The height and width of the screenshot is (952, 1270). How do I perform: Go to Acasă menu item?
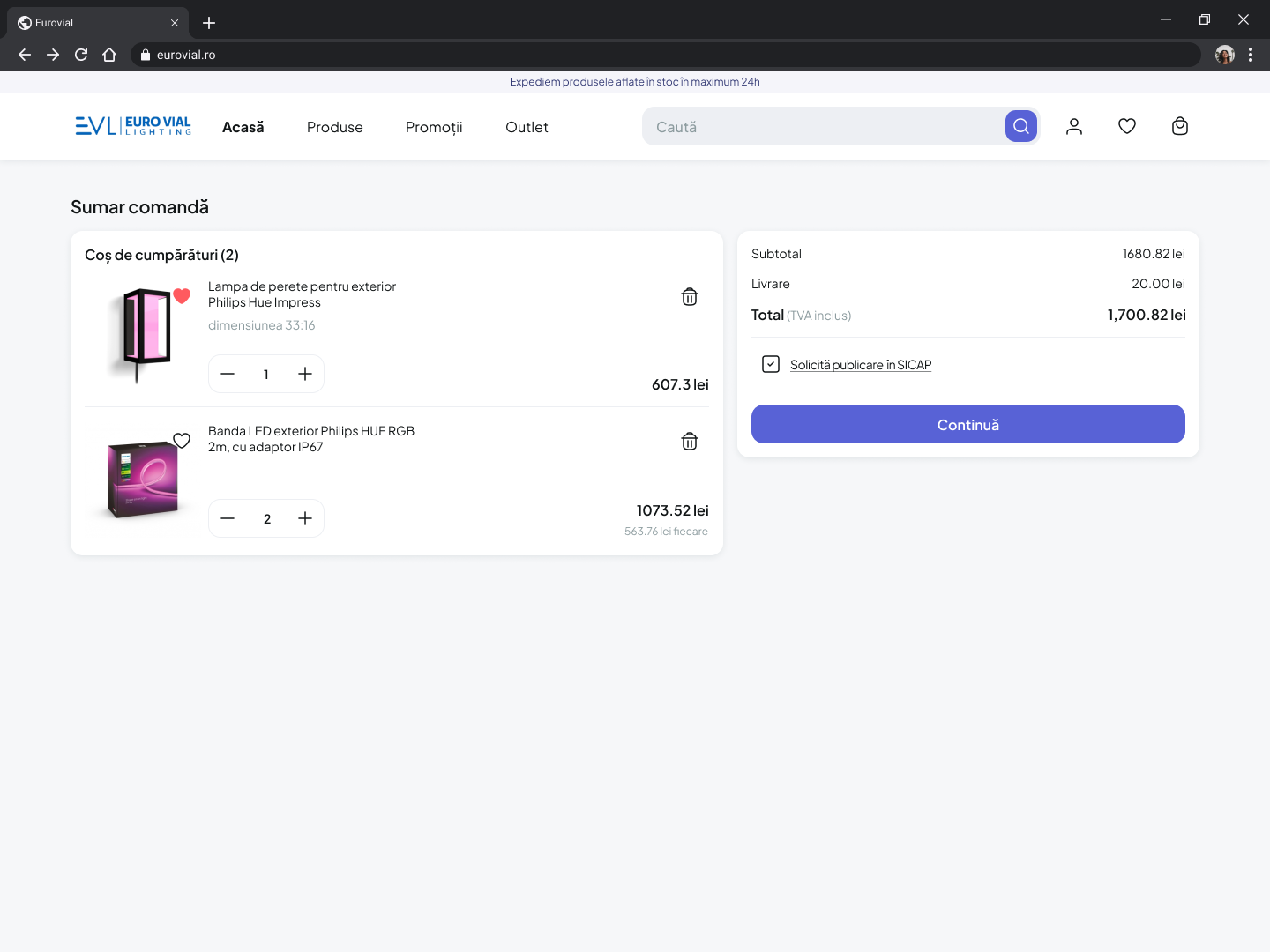243,127
